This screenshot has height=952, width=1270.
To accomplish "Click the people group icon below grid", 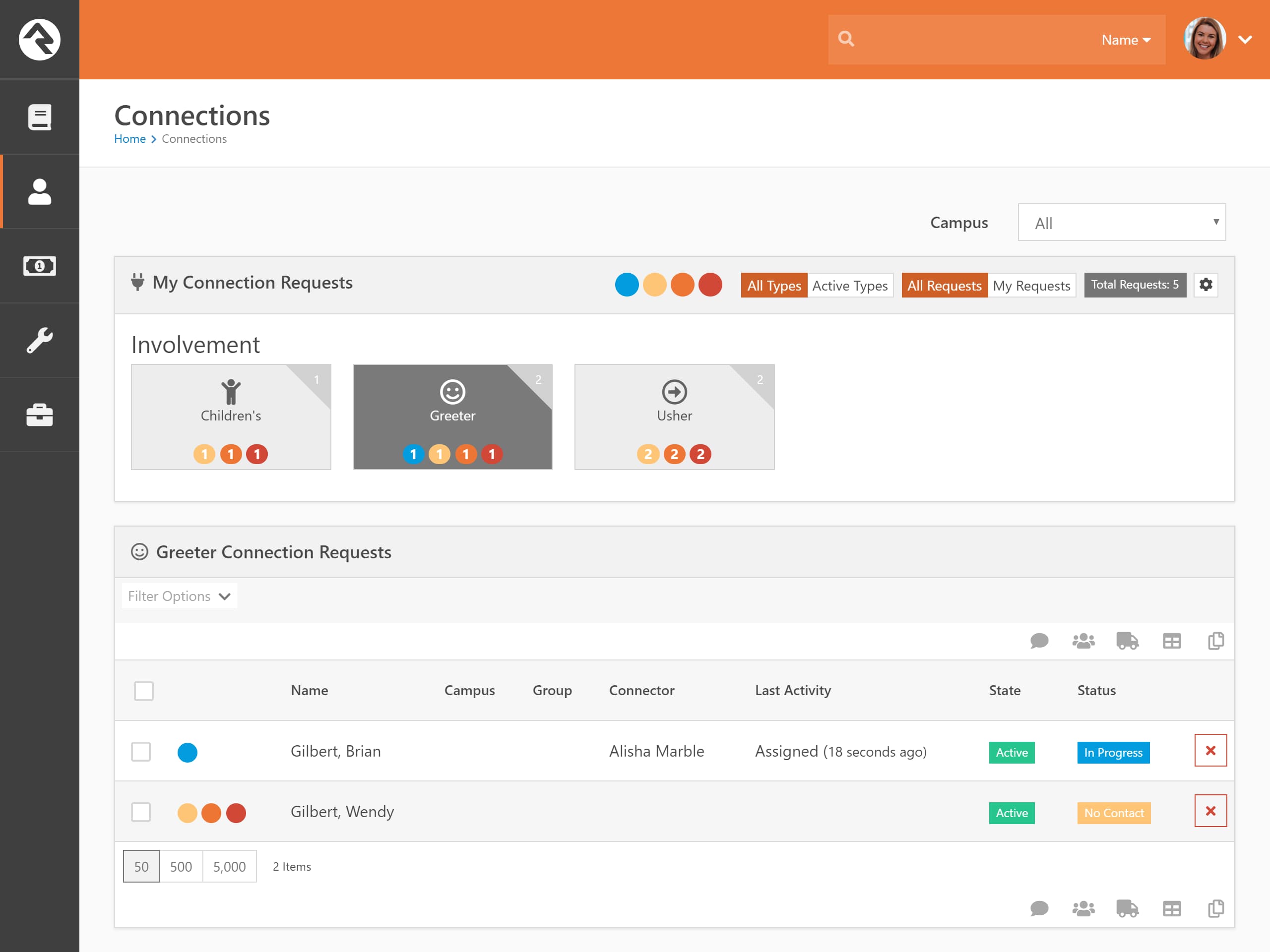I will 1083,908.
